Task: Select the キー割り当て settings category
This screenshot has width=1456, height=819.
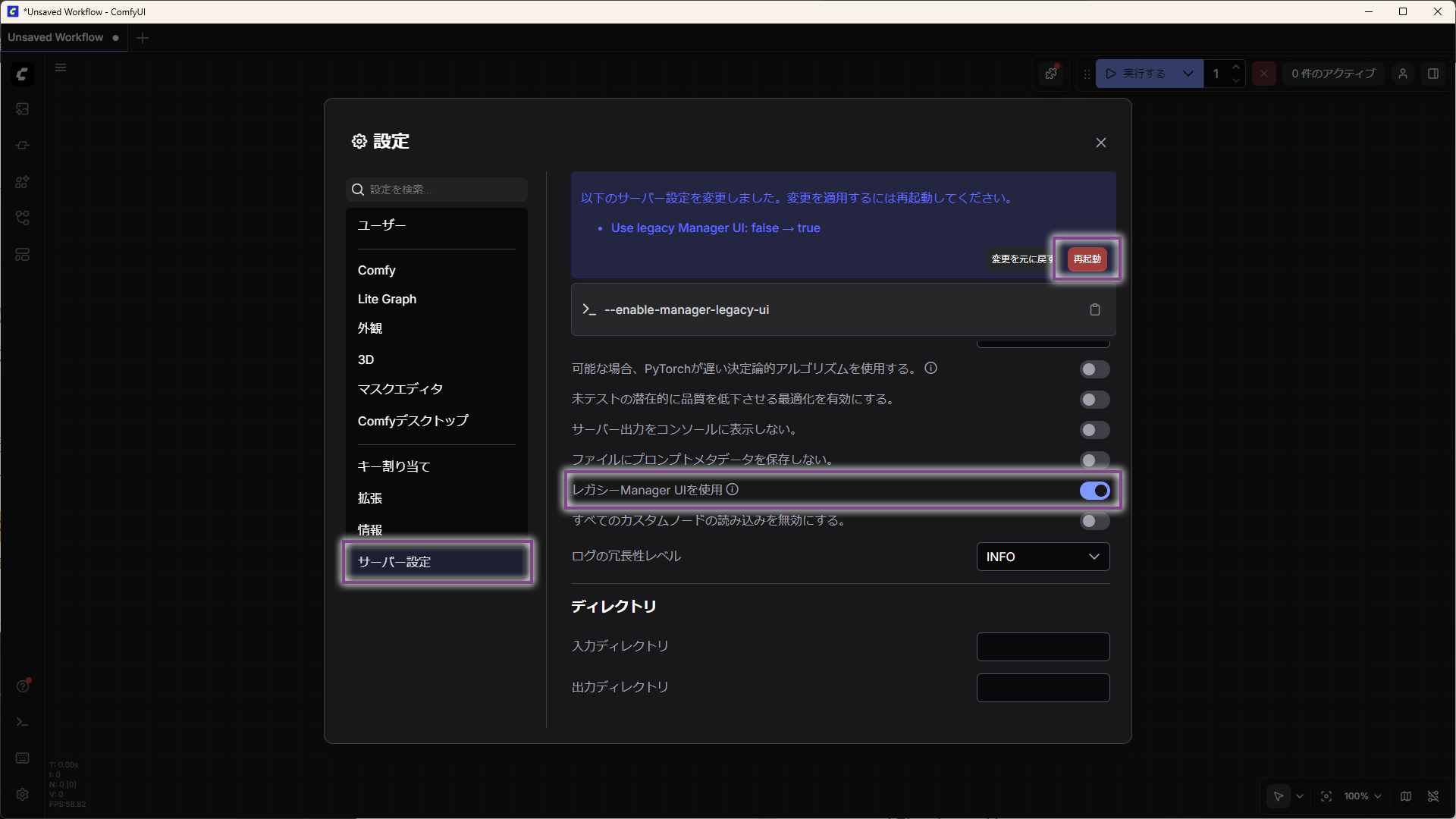Action: (394, 466)
